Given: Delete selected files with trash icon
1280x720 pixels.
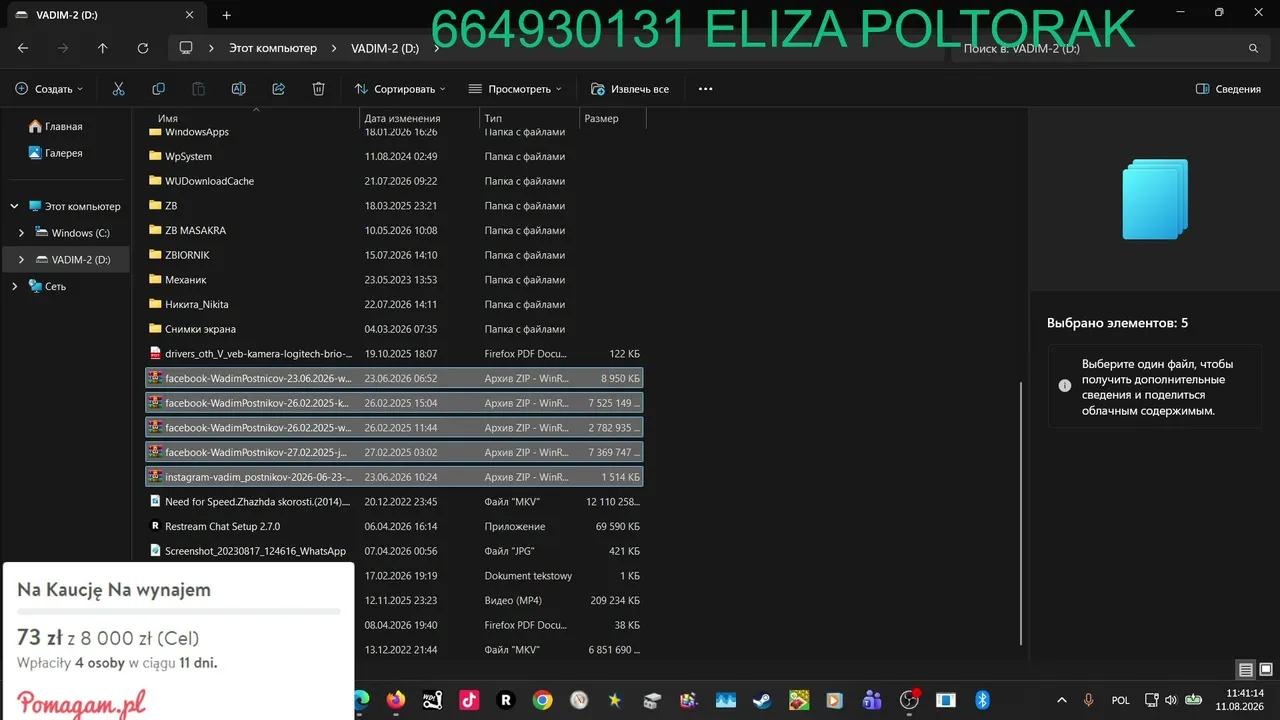Looking at the screenshot, I should coord(318,89).
